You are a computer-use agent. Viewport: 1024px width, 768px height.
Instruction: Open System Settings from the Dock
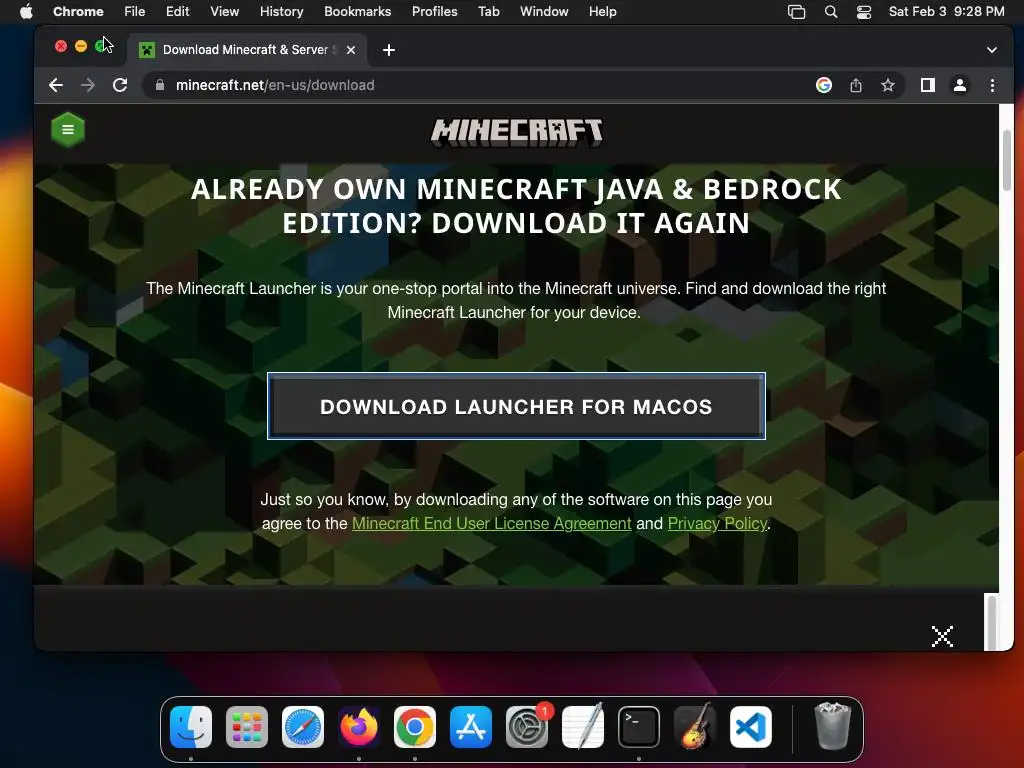pyautogui.click(x=527, y=727)
